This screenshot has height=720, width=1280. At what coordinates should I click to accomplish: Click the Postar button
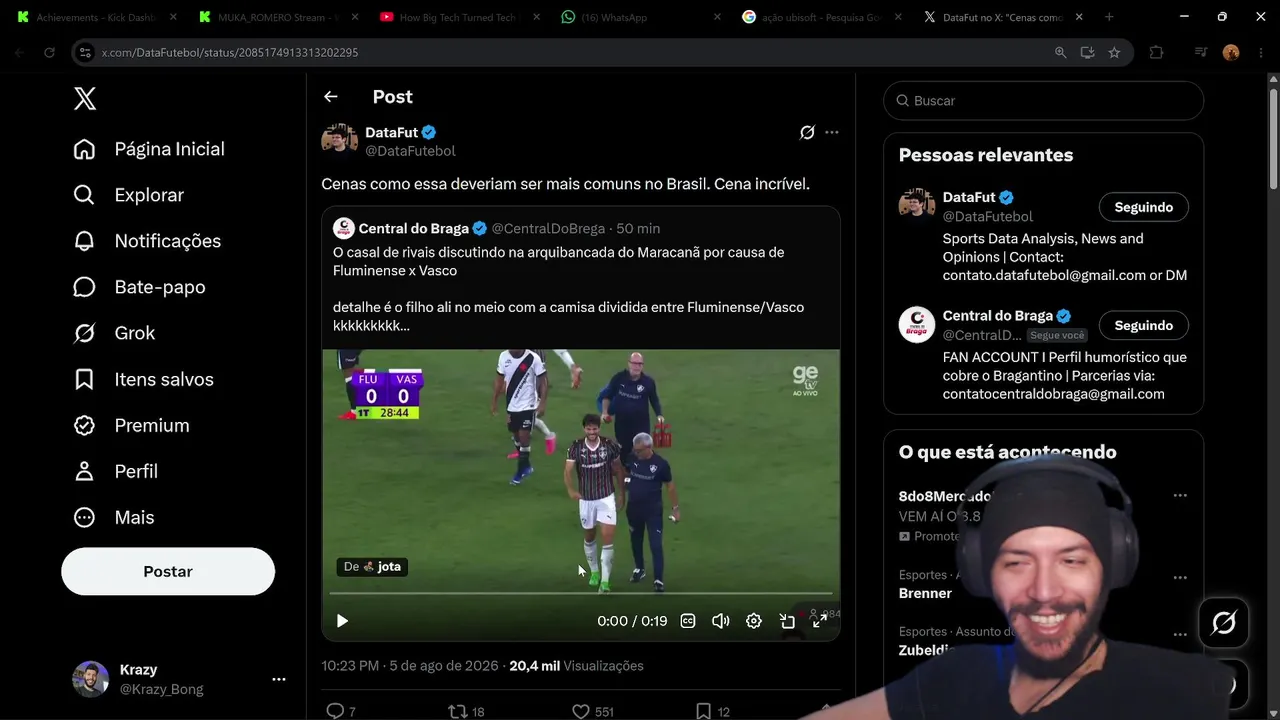(168, 571)
